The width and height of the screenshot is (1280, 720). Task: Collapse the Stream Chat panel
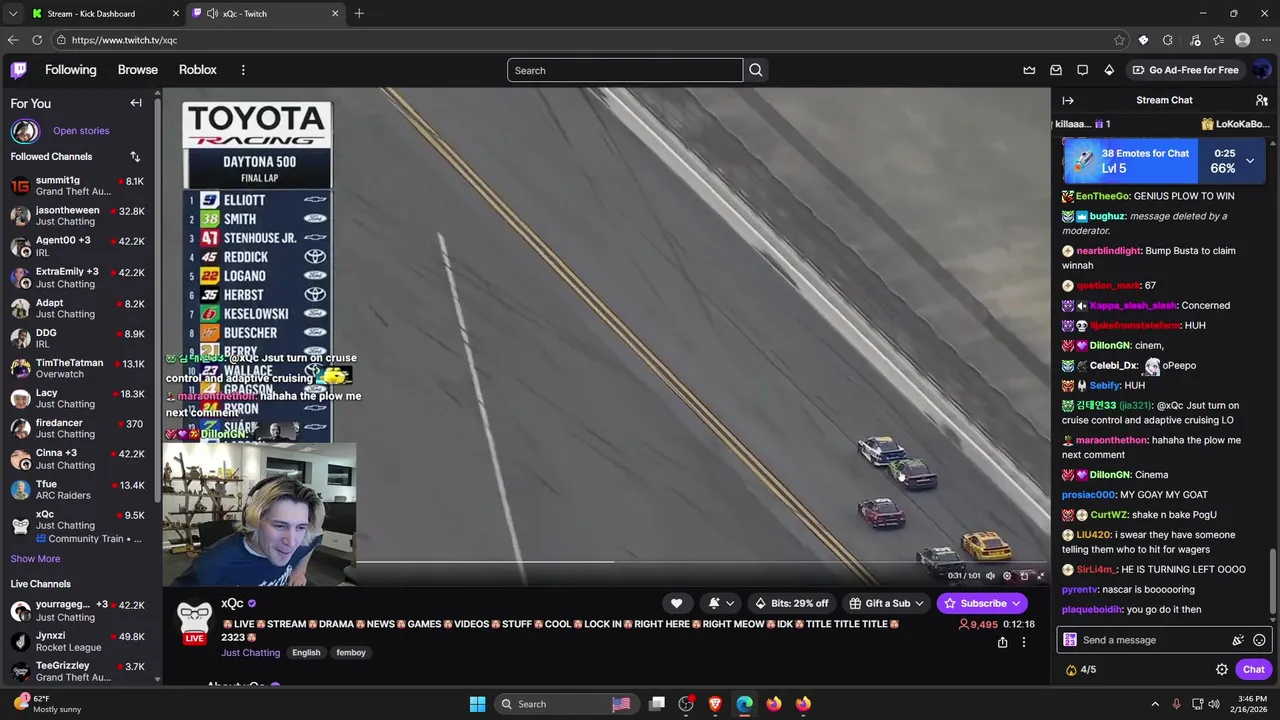point(1068,100)
